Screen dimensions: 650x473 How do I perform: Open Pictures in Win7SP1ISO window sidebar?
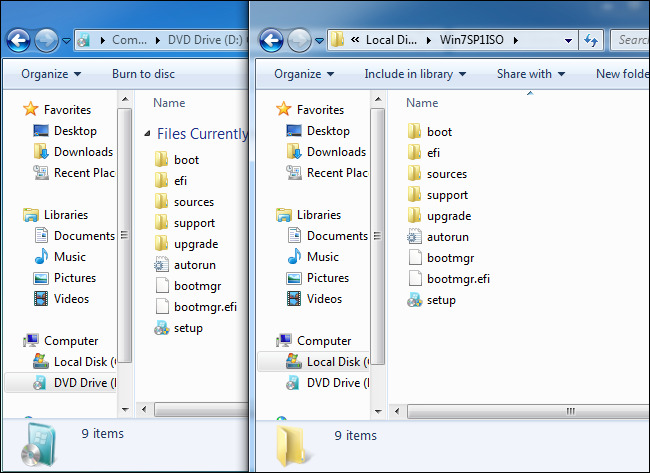click(x=318, y=278)
